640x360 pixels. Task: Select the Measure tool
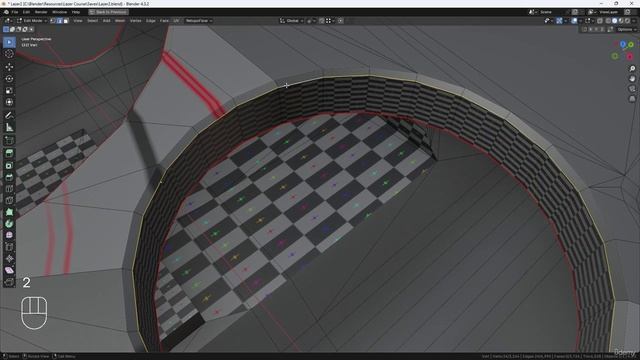(x=9, y=127)
